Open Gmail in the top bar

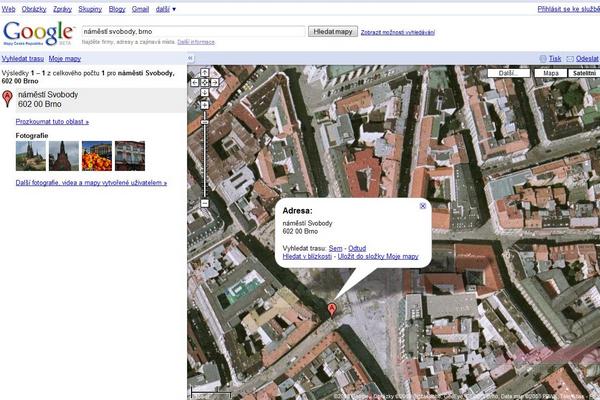click(140, 9)
